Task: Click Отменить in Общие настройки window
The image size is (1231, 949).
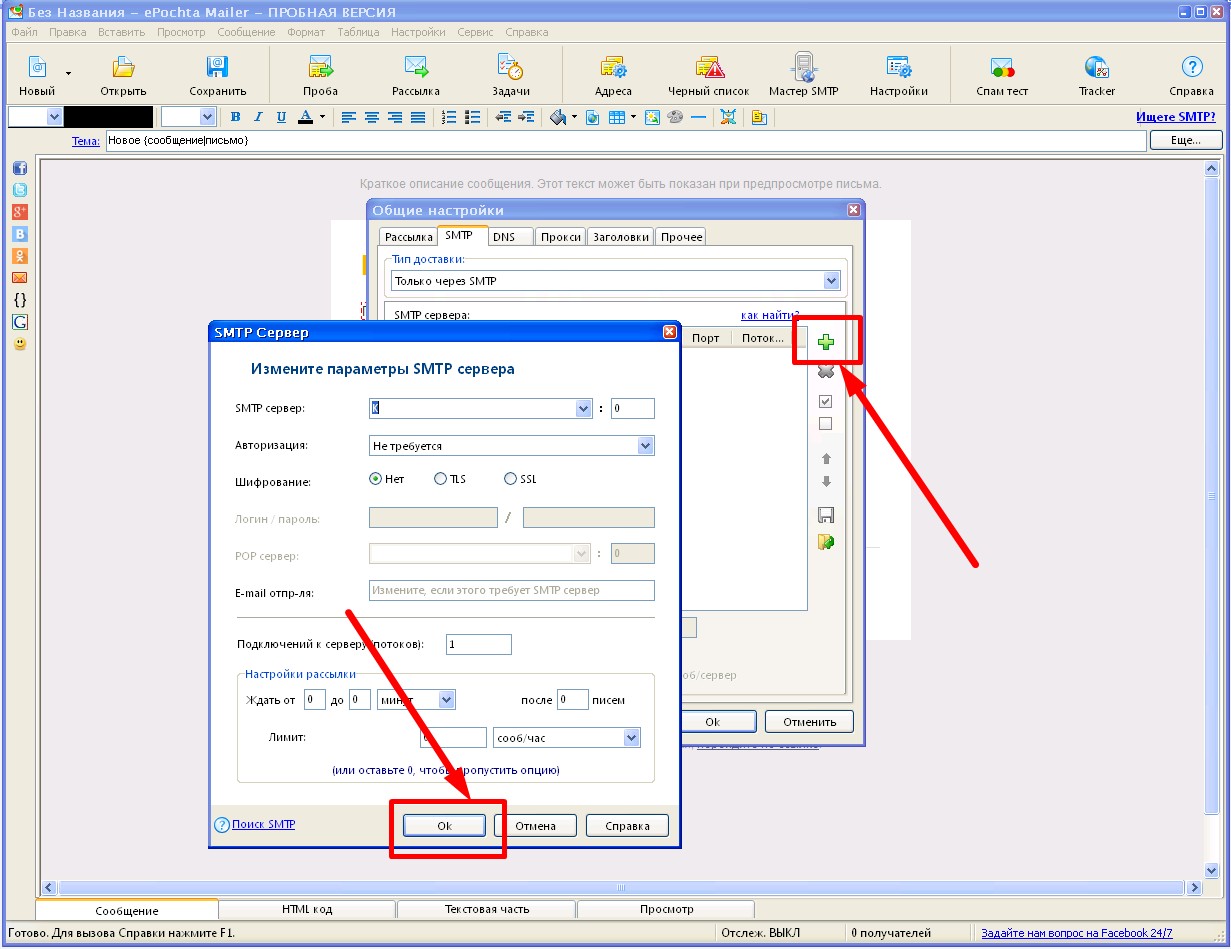Action: pyautogui.click(x=809, y=721)
